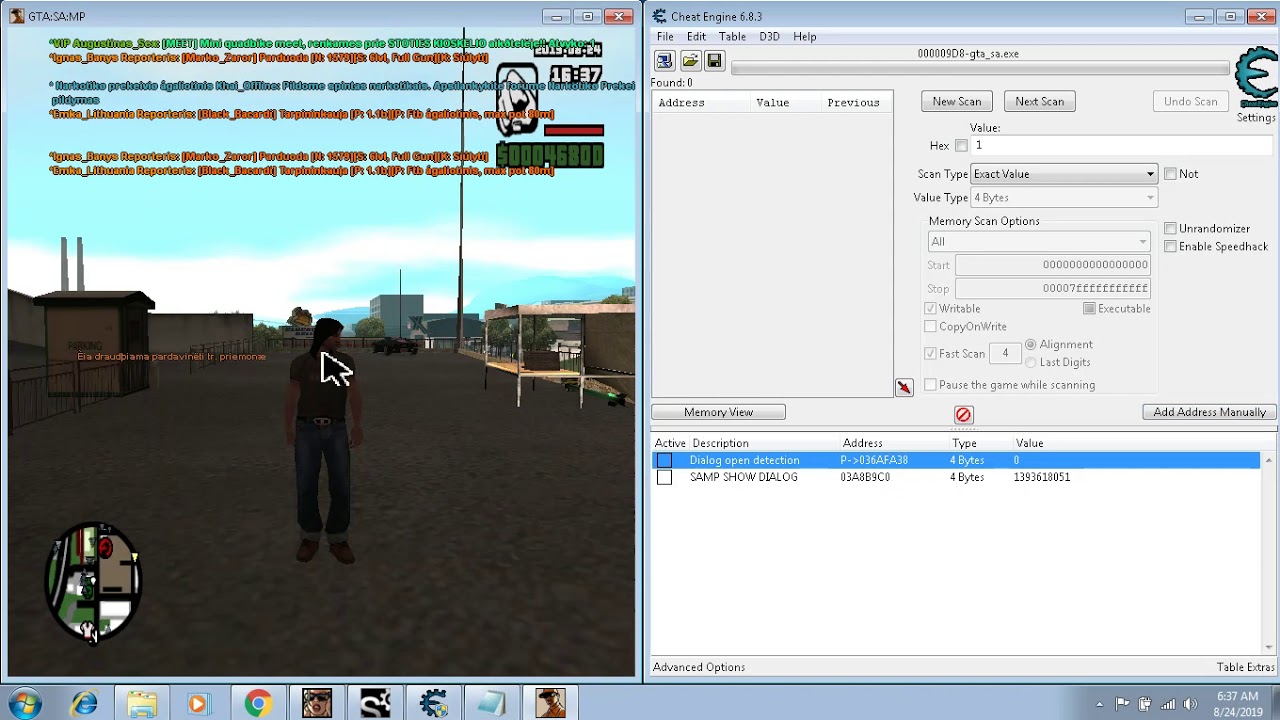Click the network signal tray icon
The height and width of the screenshot is (720, 1280).
point(1167,704)
